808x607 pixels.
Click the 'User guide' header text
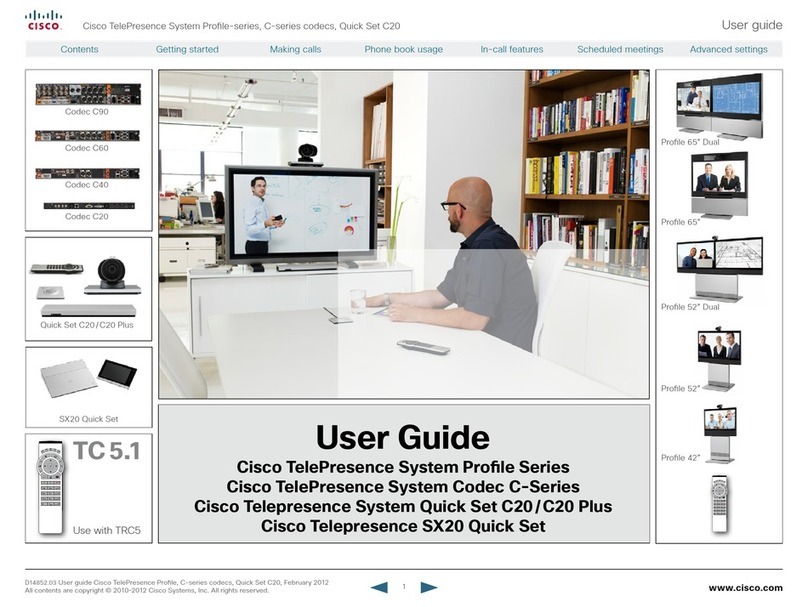(x=752, y=25)
